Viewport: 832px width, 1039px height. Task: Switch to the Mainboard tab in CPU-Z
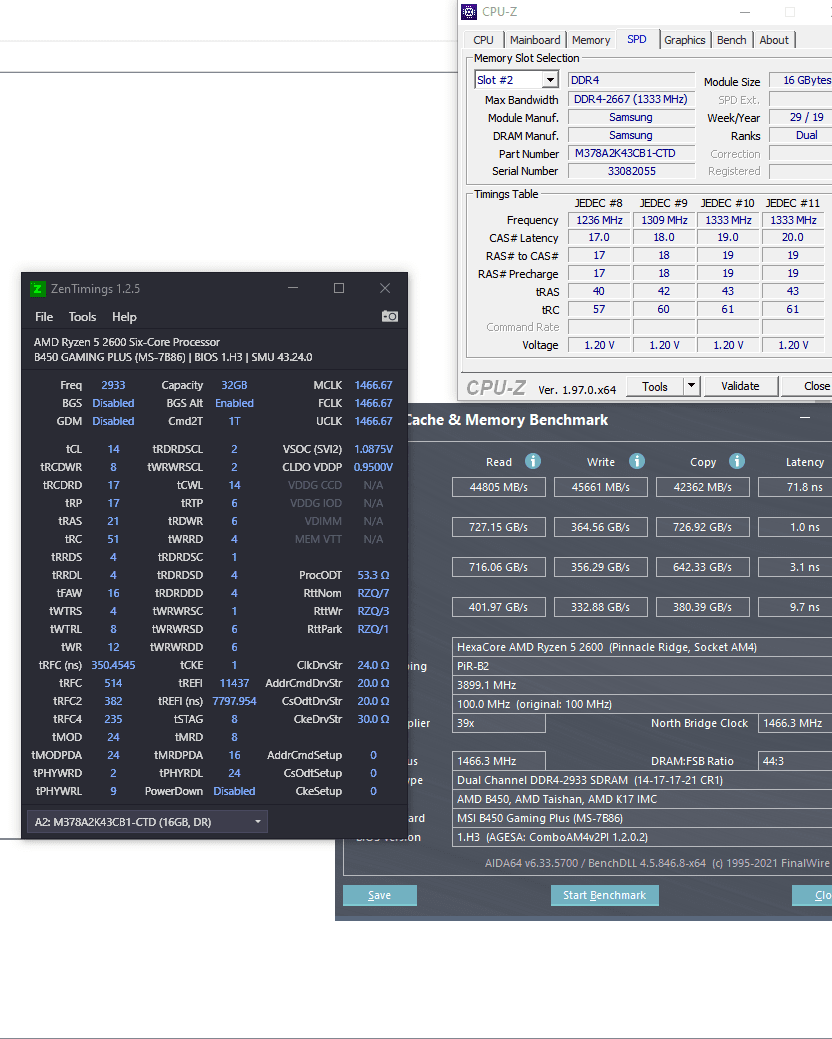(535, 40)
